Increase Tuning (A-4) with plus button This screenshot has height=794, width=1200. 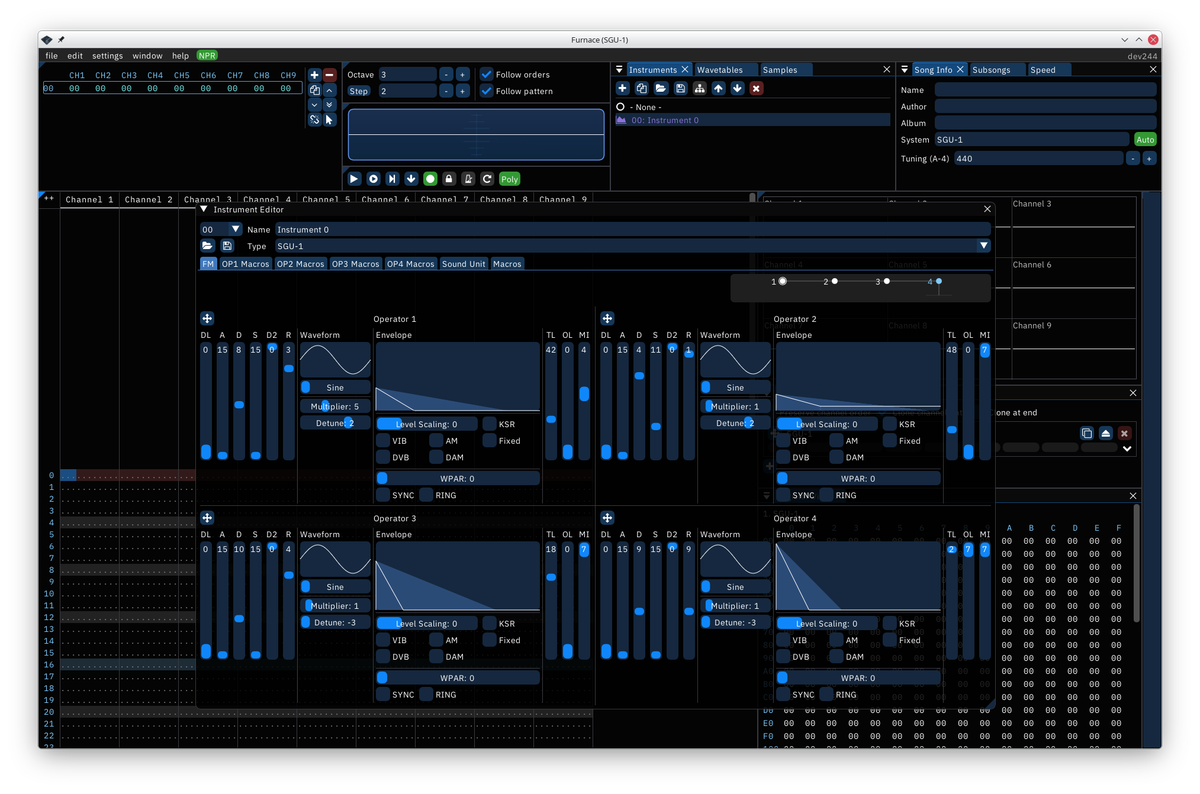pos(1149,158)
